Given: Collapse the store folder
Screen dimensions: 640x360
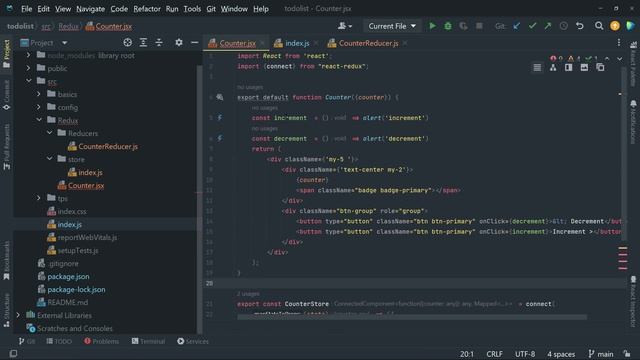Looking at the screenshot, I should tap(49, 159).
